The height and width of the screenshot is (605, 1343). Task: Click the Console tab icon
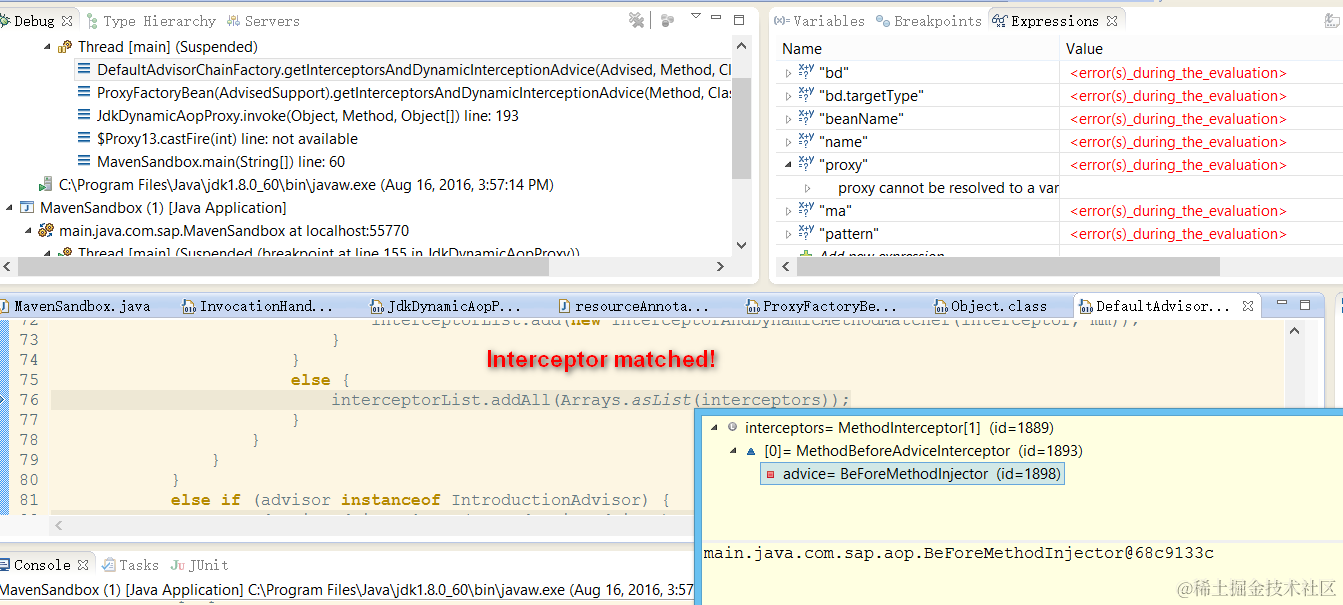pyautogui.click(x=6, y=565)
